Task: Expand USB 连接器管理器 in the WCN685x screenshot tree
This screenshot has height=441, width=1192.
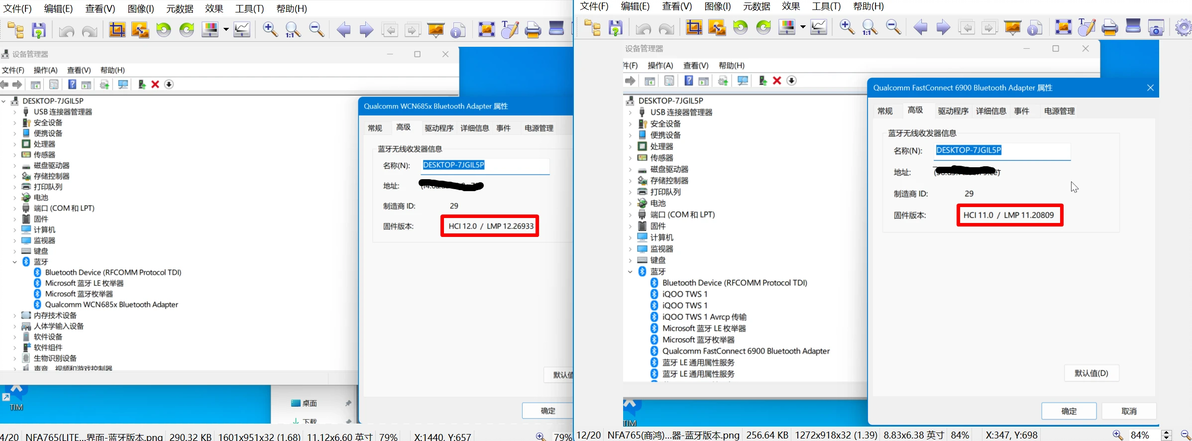Action: pos(14,112)
